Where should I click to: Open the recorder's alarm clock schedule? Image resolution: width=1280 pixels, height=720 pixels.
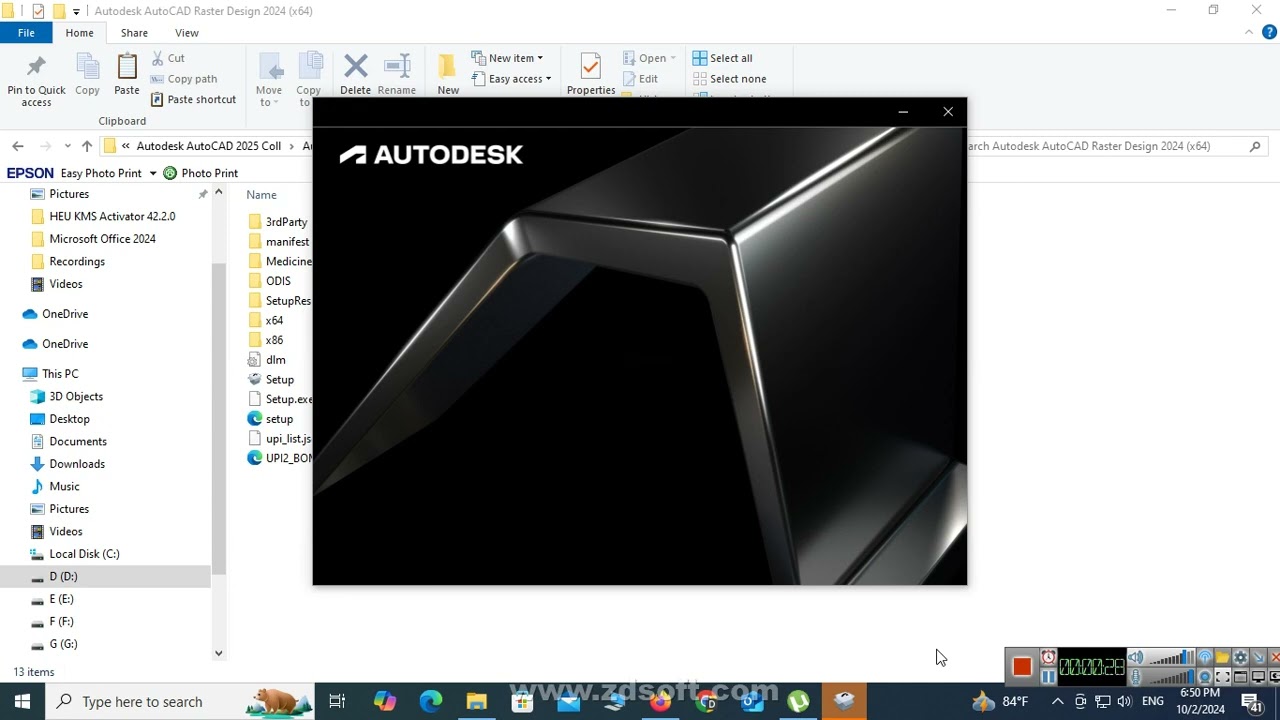pos(1048,657)
